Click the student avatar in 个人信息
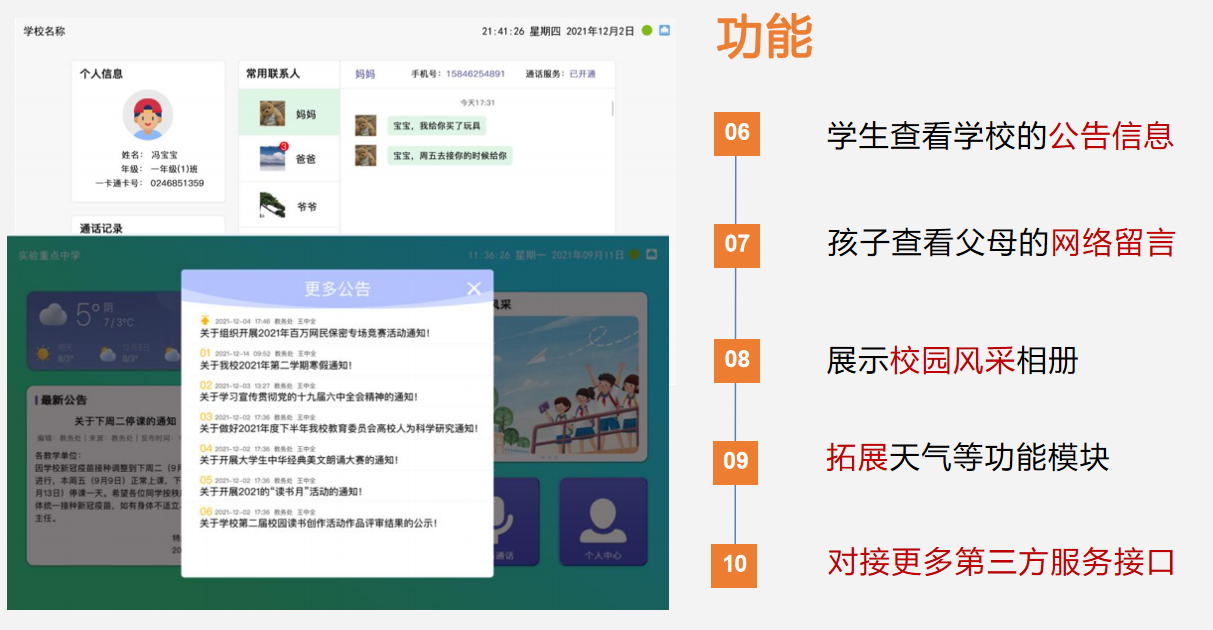 click(x=148, y=116)
